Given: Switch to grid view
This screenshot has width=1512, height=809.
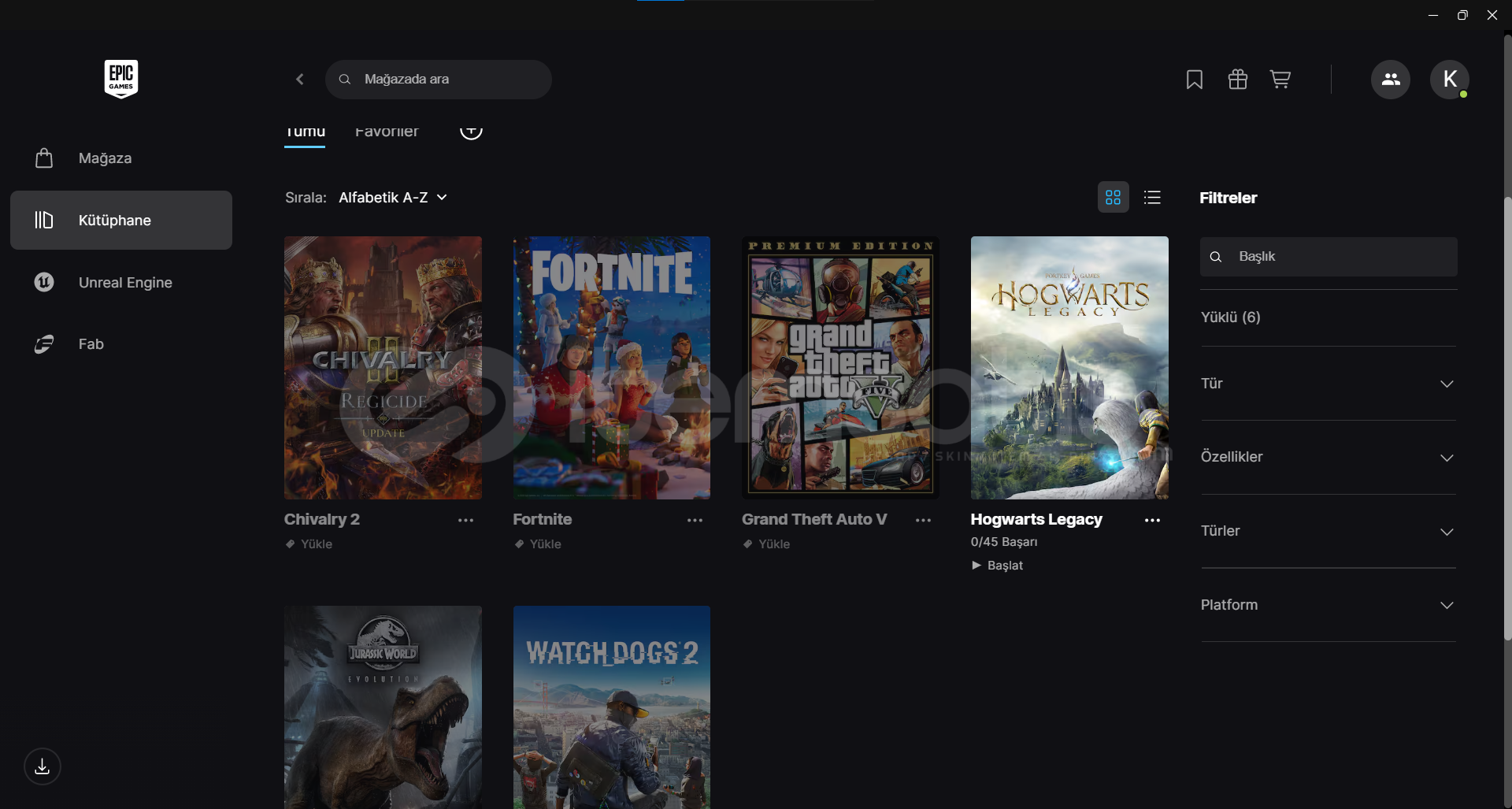Looking at the screenshot, I should [x=1113, y=197].
